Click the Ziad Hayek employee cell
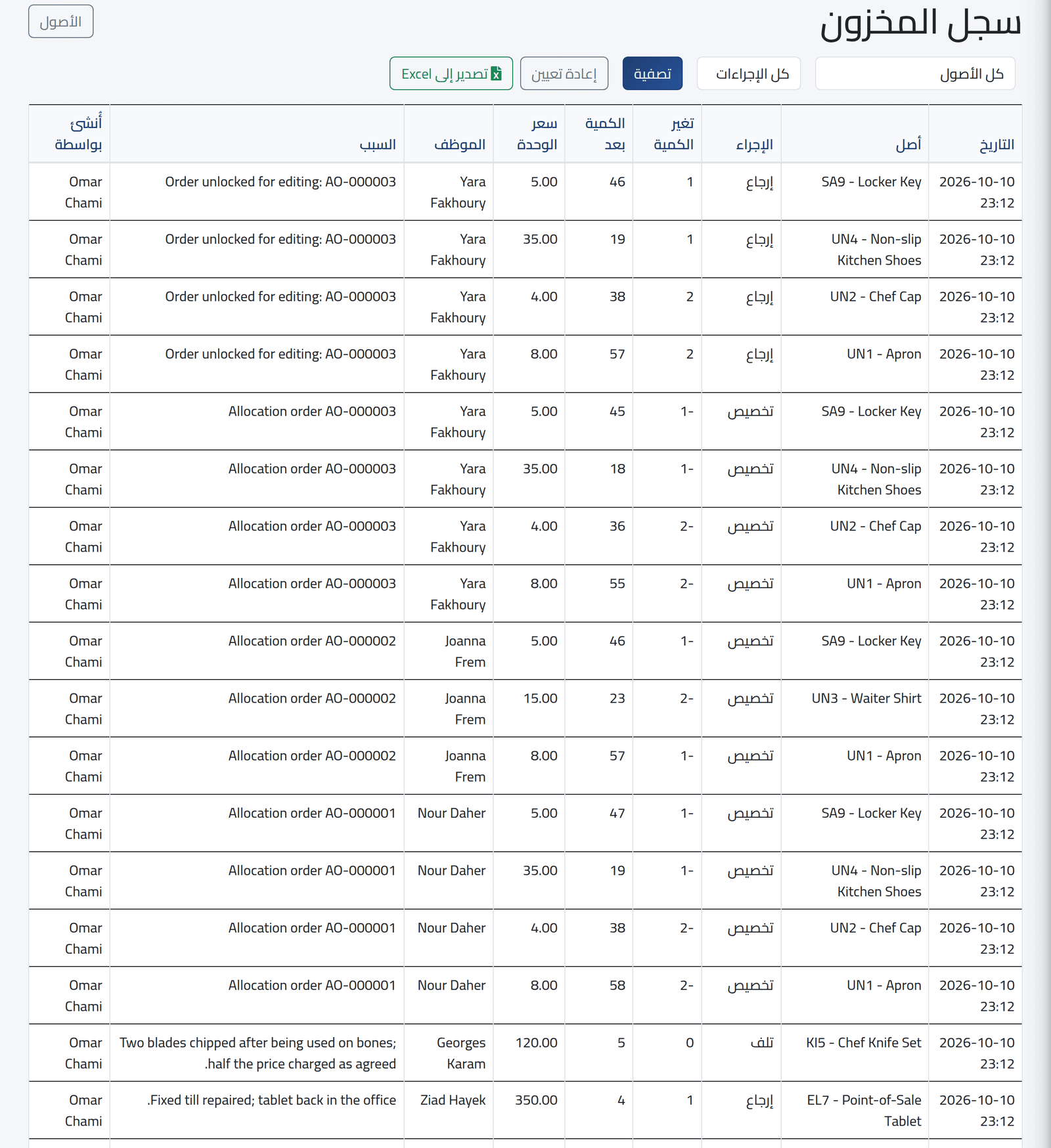1051x1148 pixels. [449, 1110]
